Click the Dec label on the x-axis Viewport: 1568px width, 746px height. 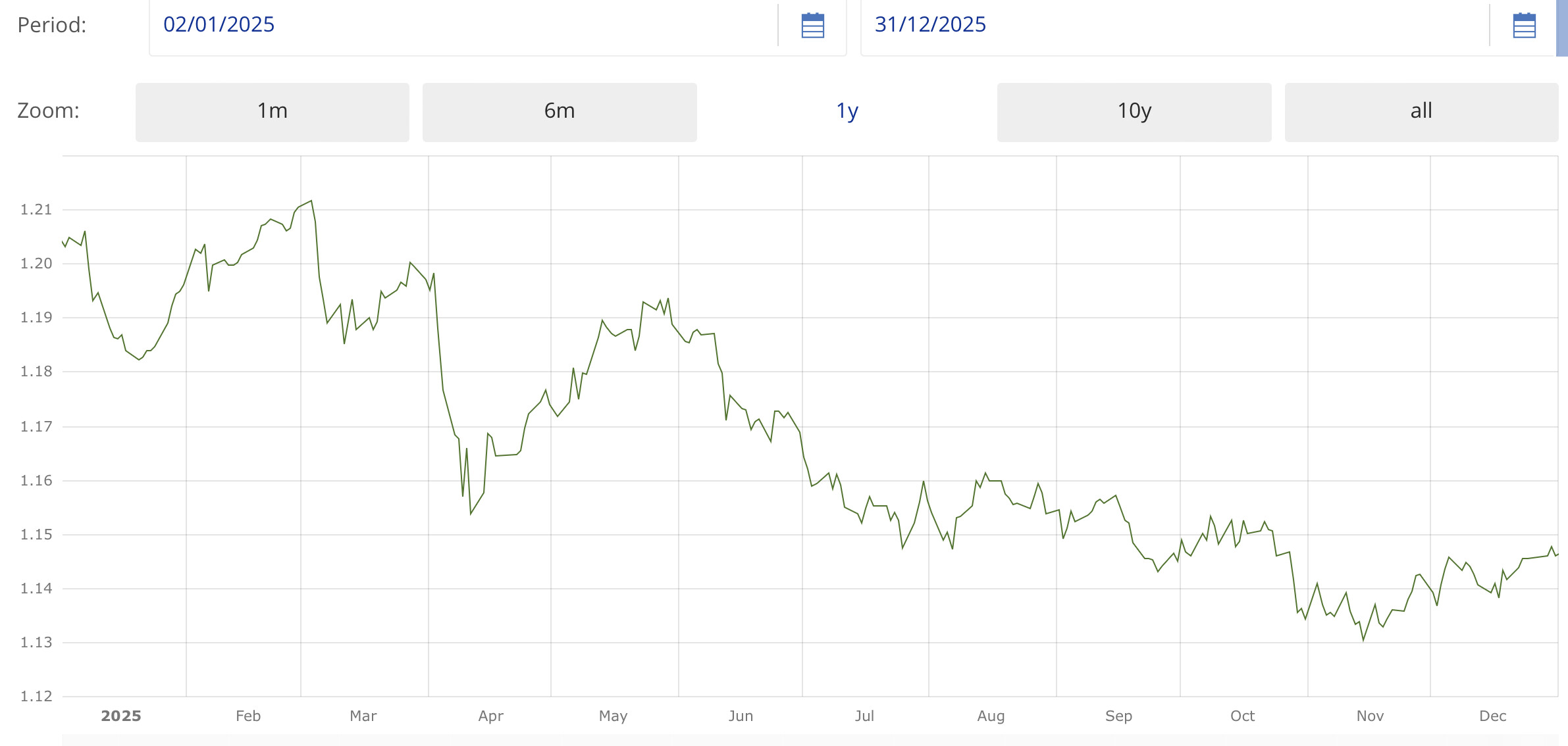pyautogui.click(x=1492, y=716)
